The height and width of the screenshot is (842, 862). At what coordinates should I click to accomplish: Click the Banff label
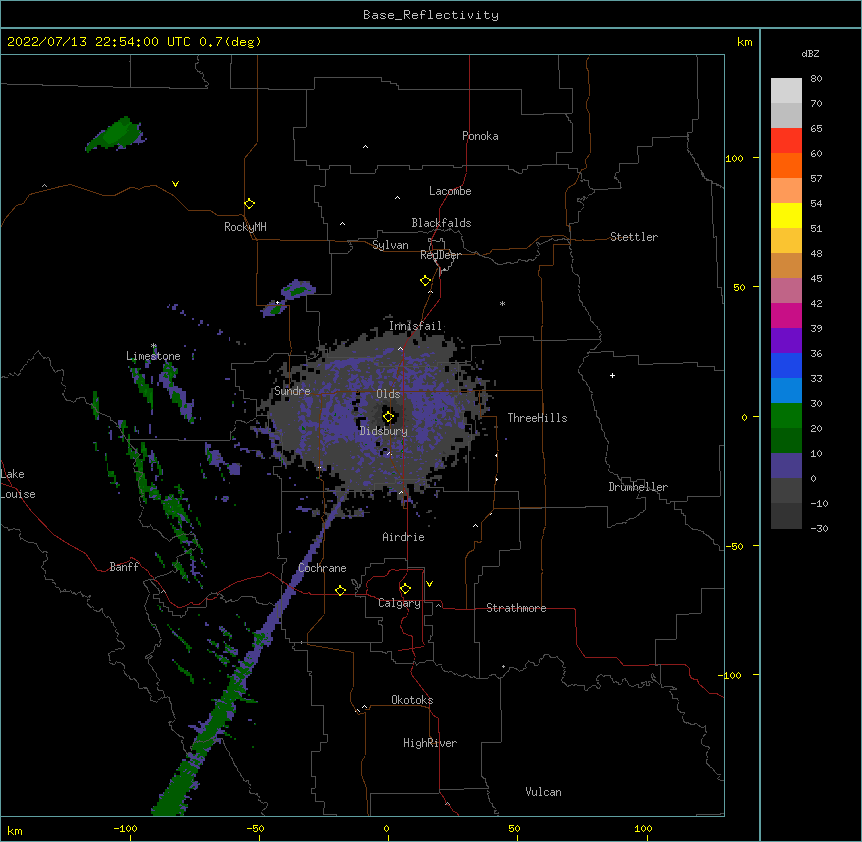(124, 567)
